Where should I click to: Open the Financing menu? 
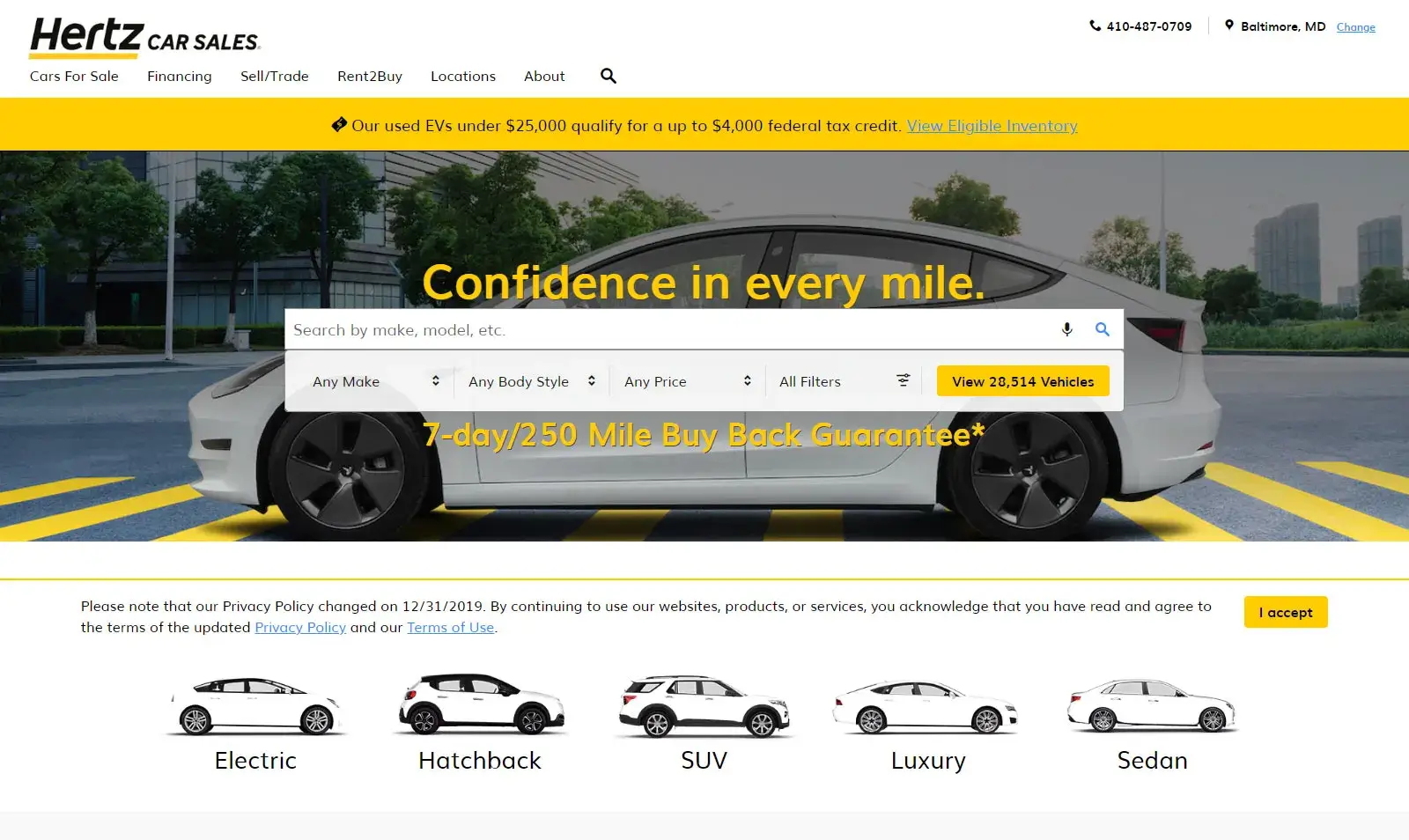coord(180,76)
